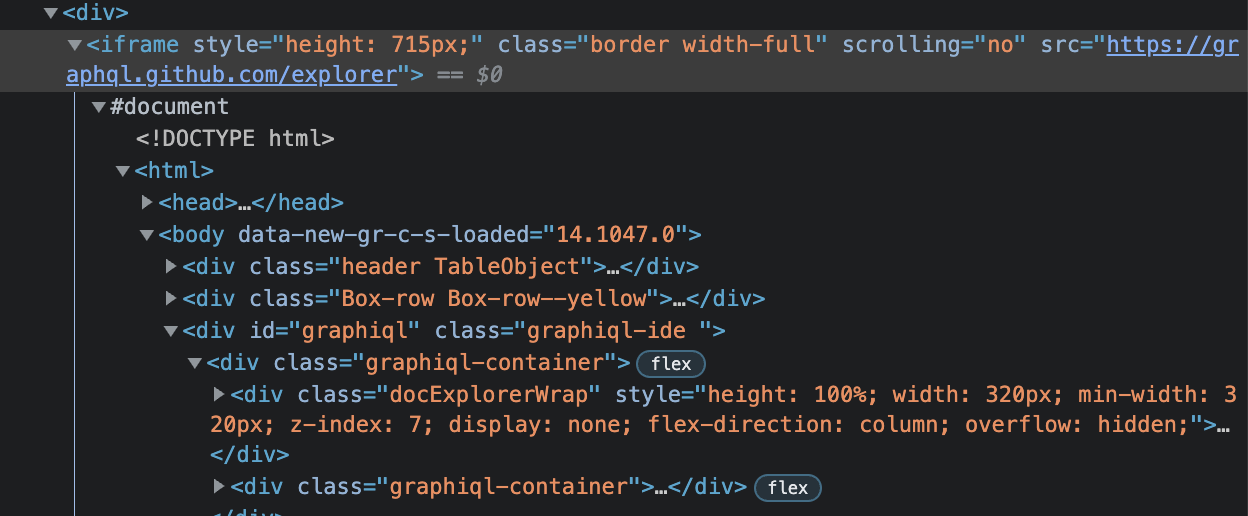The image size is (1248, 516).
Task: Click the scrolling "no" attribute value
Action: point(1000,45)
